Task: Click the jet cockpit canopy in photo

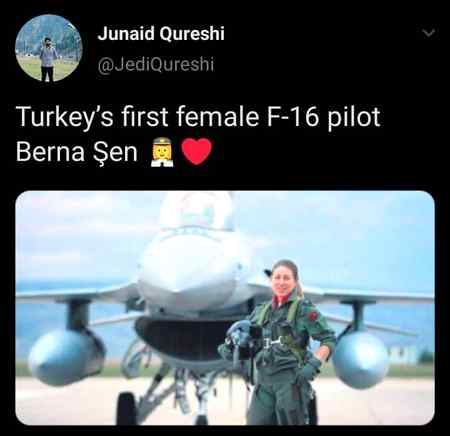Action: tap(197, 210)
